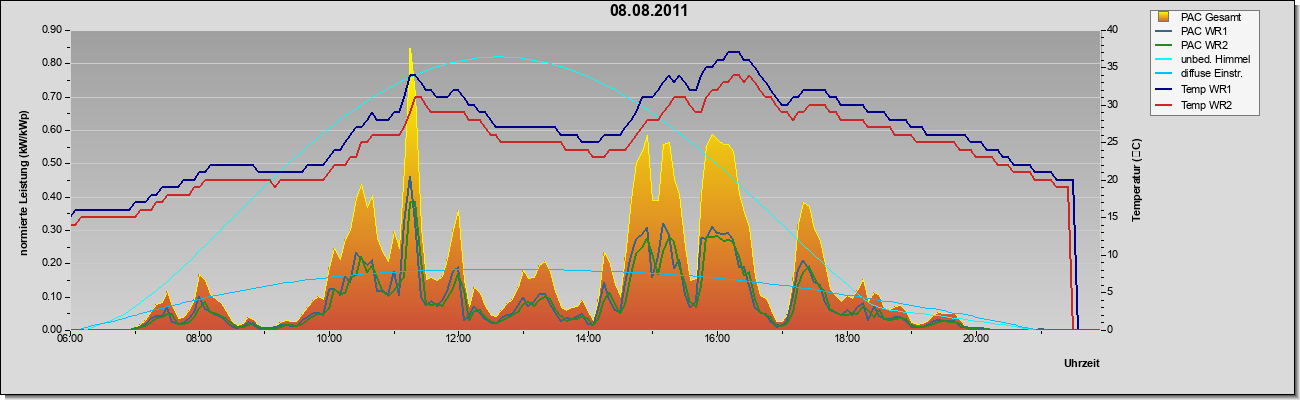Click the chart title 08.08.2011
The height and width of the screenshot is (400, 1300).
[x=649, y=11]
